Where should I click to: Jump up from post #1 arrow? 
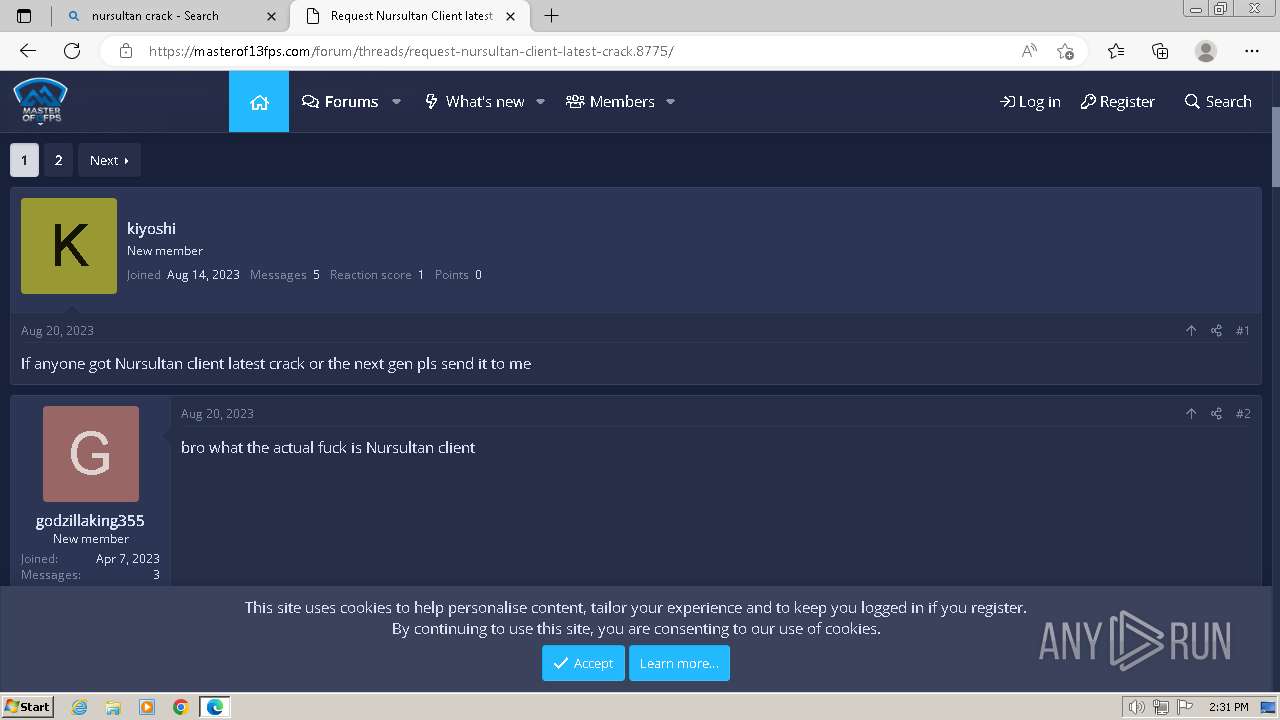tap(1191, 331)
